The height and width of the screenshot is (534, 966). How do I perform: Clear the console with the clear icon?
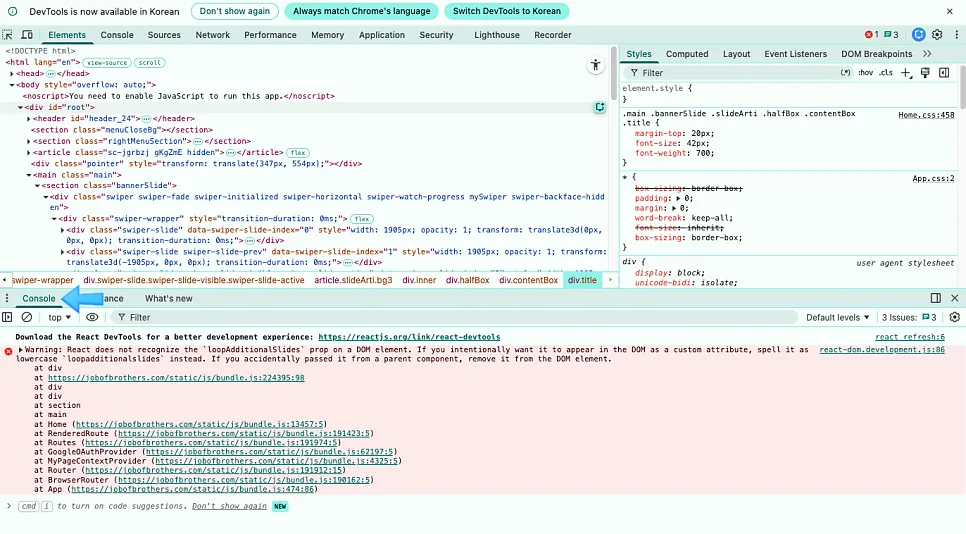(26, 317)
